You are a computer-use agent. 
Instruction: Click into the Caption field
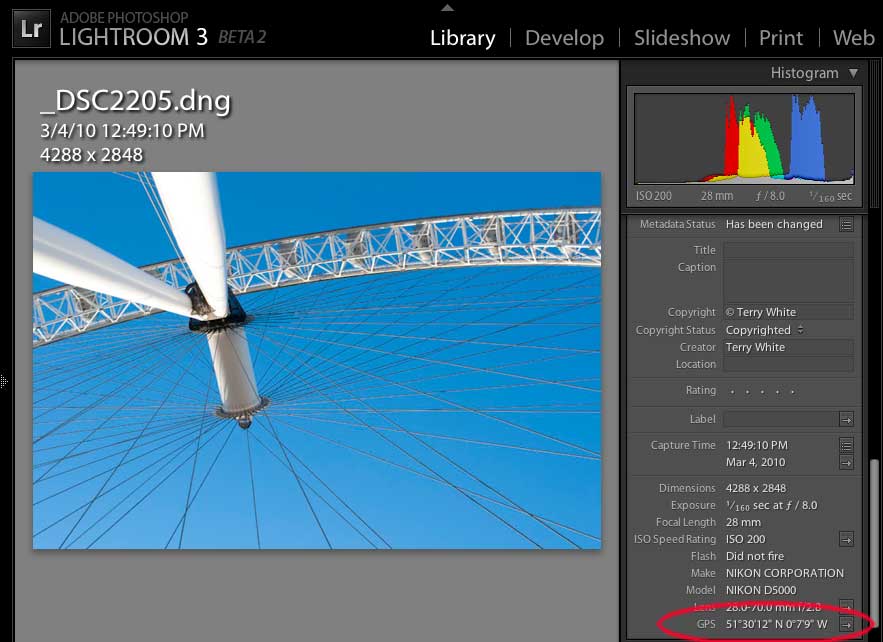(x=788, y=280)
